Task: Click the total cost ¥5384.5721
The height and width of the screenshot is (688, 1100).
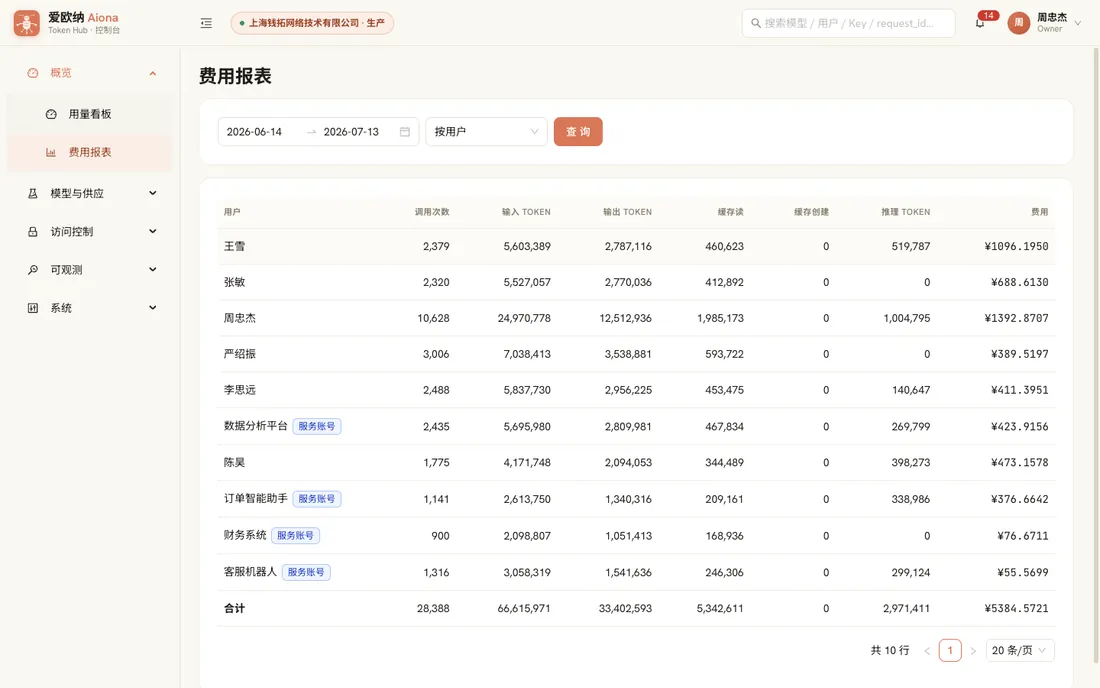Action: (1017, 609)
